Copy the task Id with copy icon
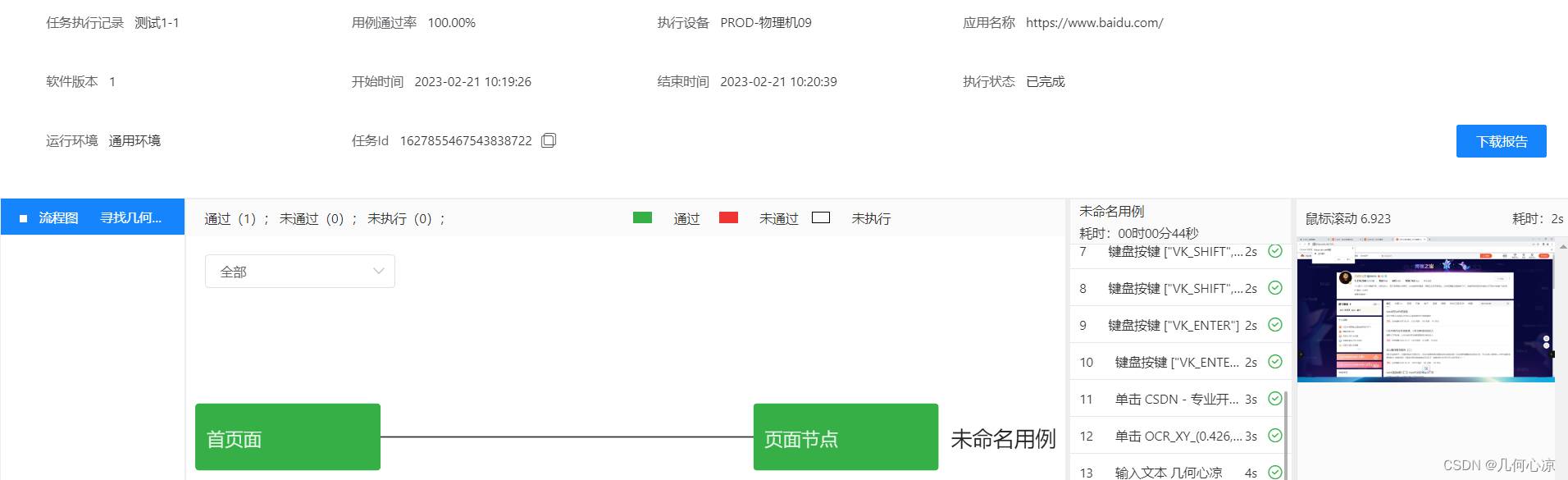 point(549,140)
